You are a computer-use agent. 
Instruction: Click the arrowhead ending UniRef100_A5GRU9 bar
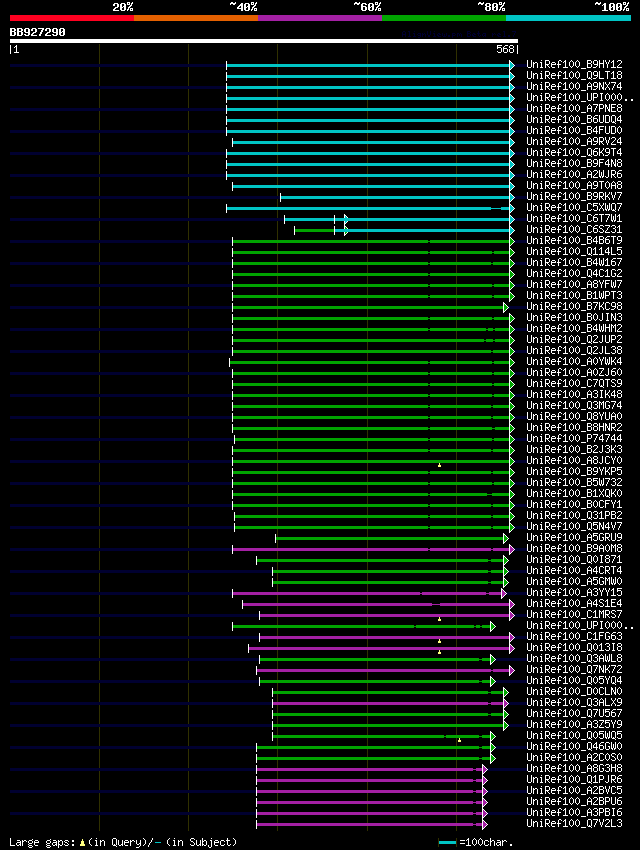click(506, 538)
